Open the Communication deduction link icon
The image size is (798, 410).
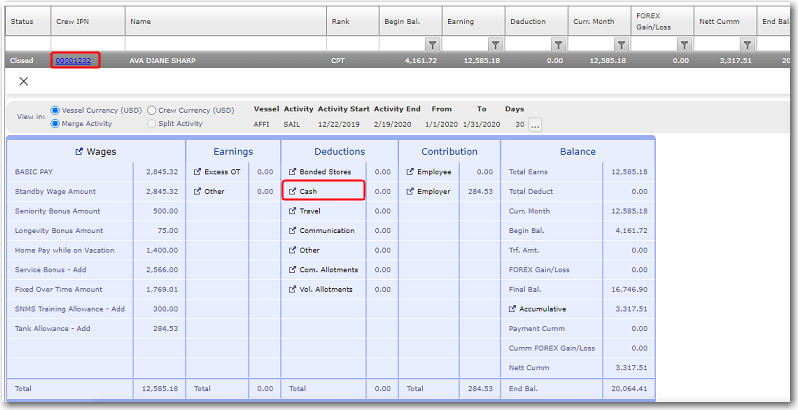293,230
